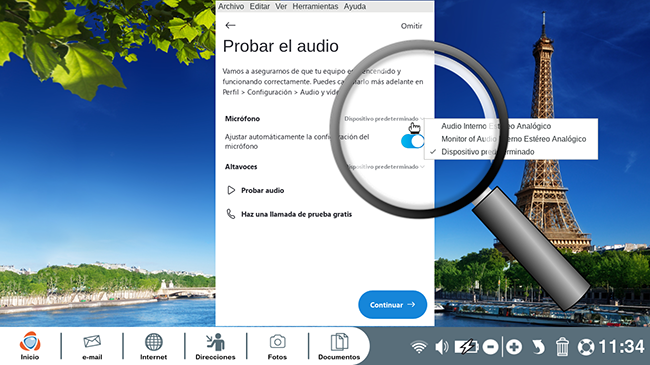650x365 pixels.
Task: Click the Micrófono label
Action: tap(242, 119)
